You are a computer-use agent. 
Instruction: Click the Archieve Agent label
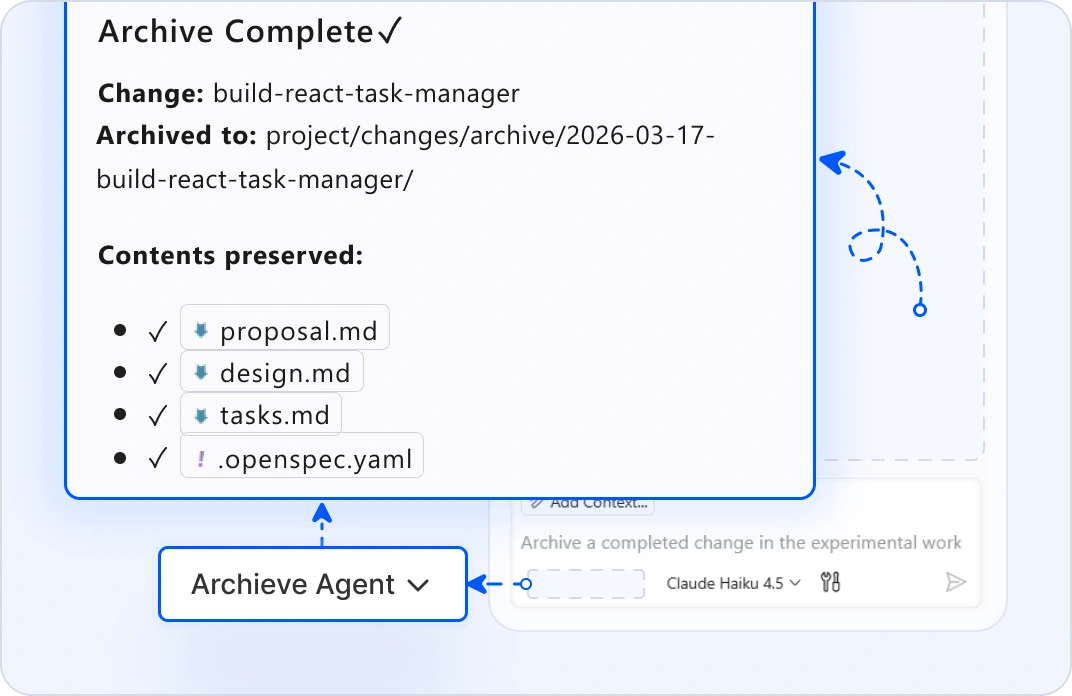pyautogui.click(x=293, y=584)
